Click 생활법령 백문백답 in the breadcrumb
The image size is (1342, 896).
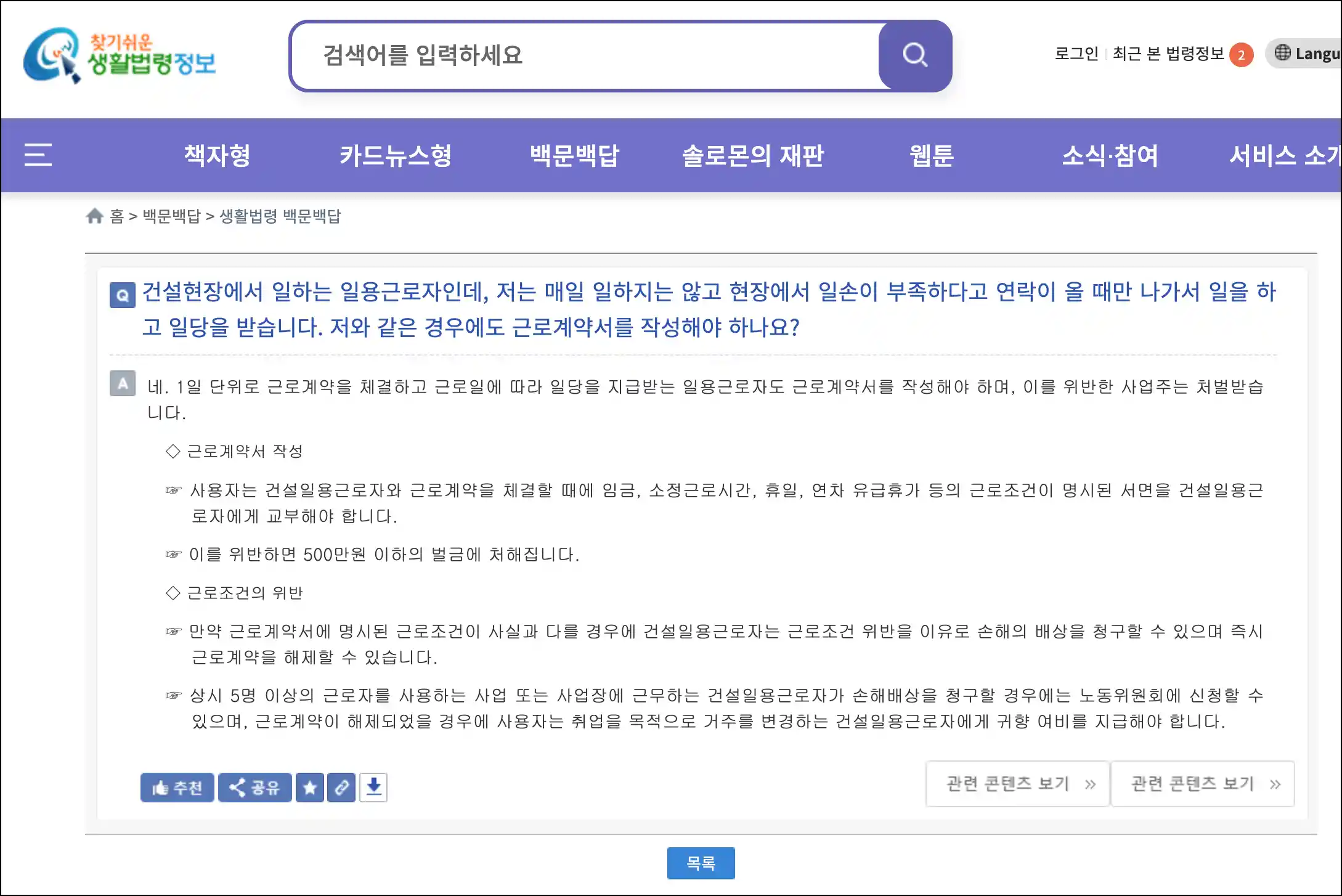tap(280, 216)
